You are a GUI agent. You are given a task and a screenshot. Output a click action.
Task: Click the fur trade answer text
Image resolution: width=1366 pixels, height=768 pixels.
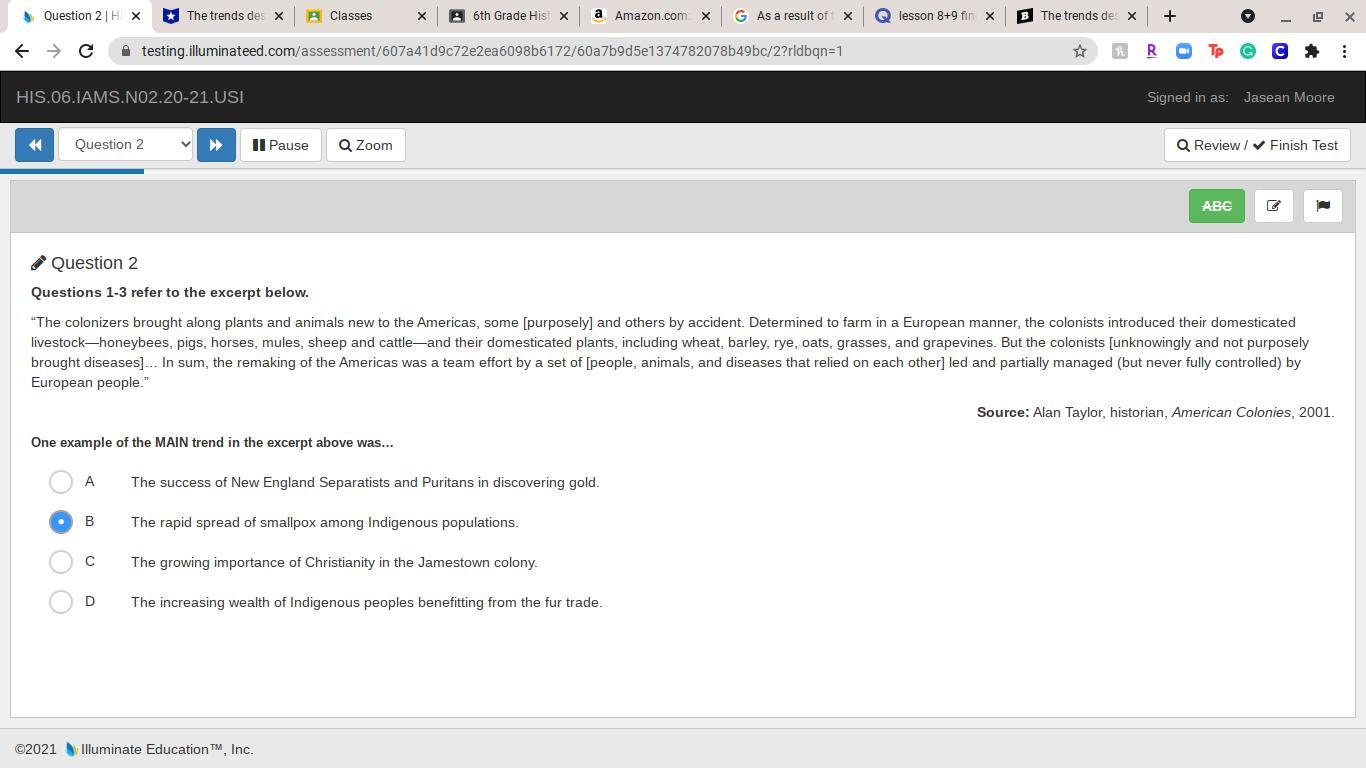pyautogui.click(x=367, y=602)
